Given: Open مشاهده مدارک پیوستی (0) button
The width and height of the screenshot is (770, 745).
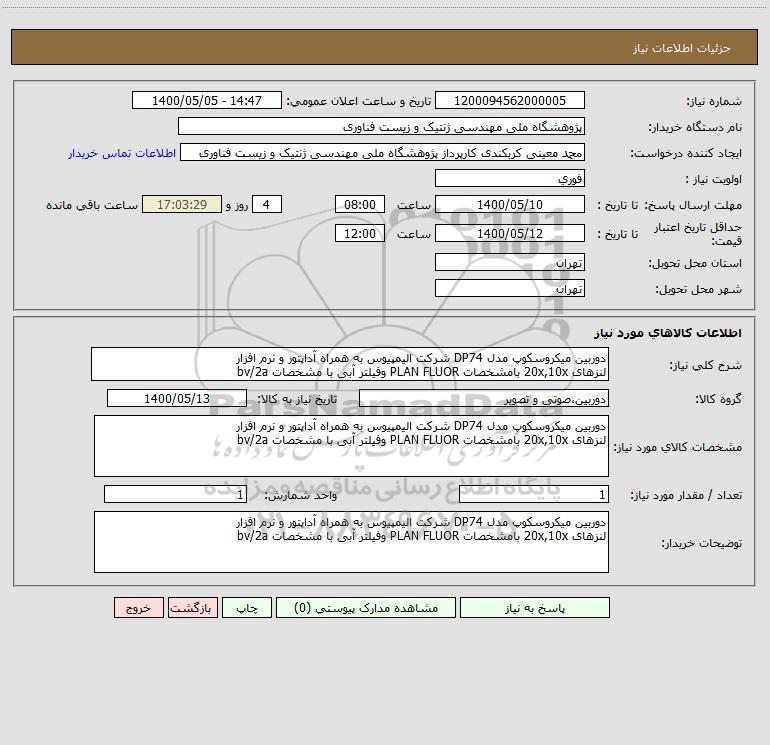Looking at the screenshot, I should tap(366, 607).
